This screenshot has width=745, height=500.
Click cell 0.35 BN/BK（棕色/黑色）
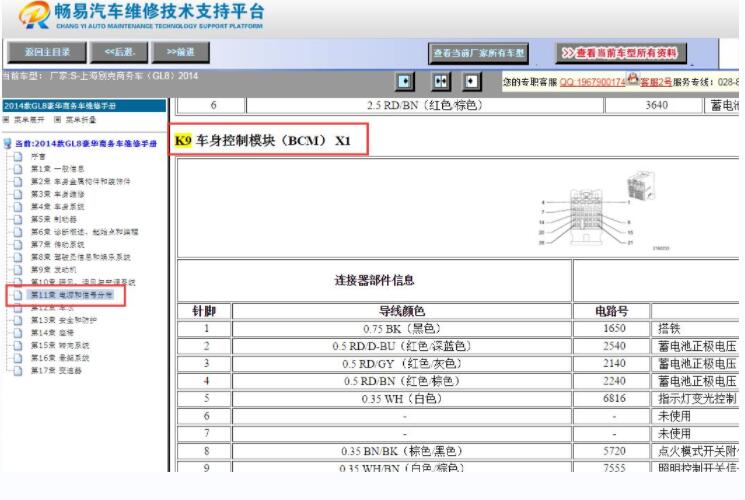401,451
